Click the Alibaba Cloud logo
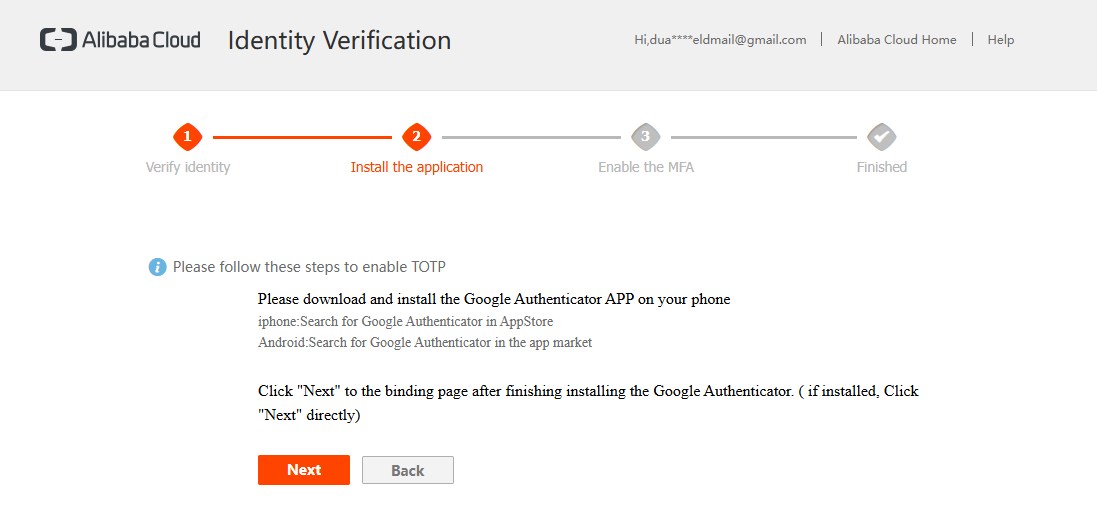The height and width of the screenshot is (510, 1097). [x=120, y=40]
